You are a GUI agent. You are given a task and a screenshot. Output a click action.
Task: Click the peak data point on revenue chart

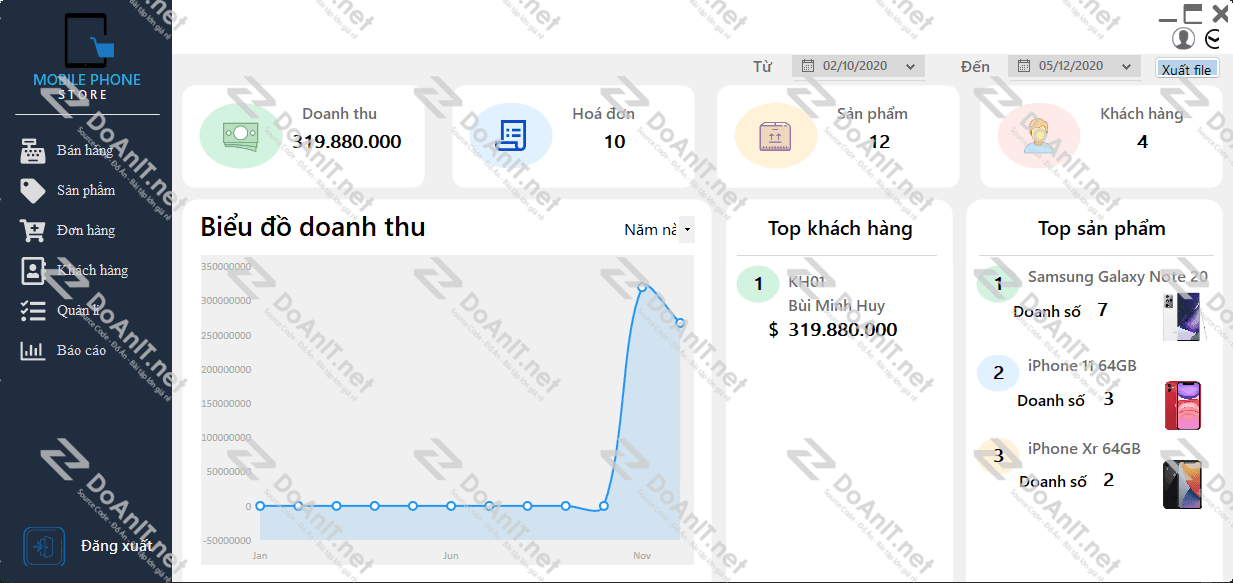click(x=642, y=288)
